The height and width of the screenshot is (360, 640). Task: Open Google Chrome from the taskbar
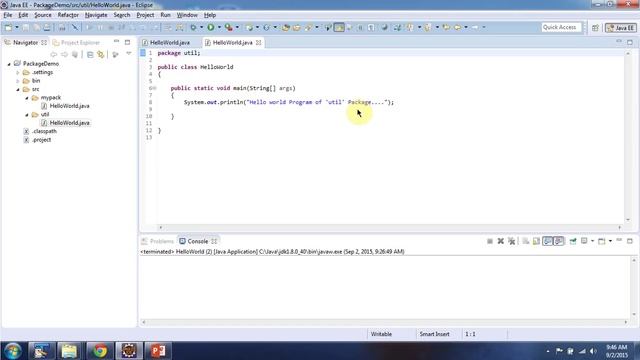pyautogui.click(x=100, y=351)
